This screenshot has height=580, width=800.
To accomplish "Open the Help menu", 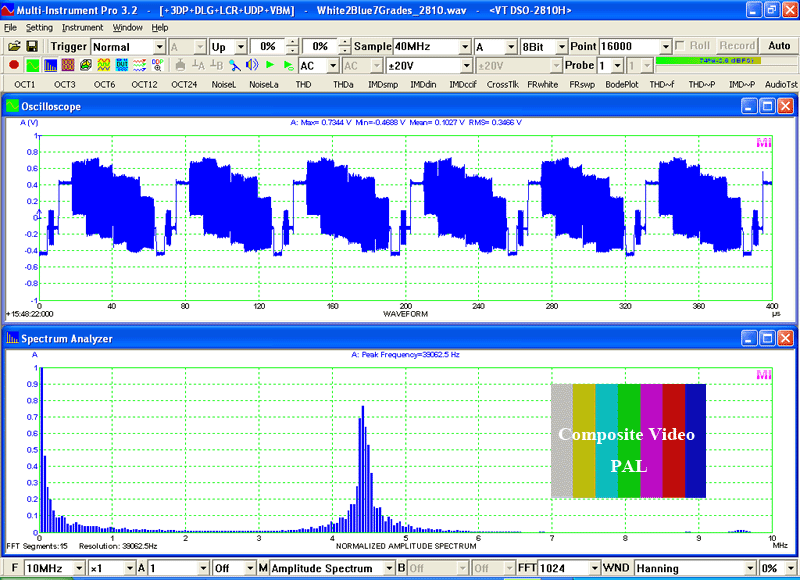I will (160, 28).
